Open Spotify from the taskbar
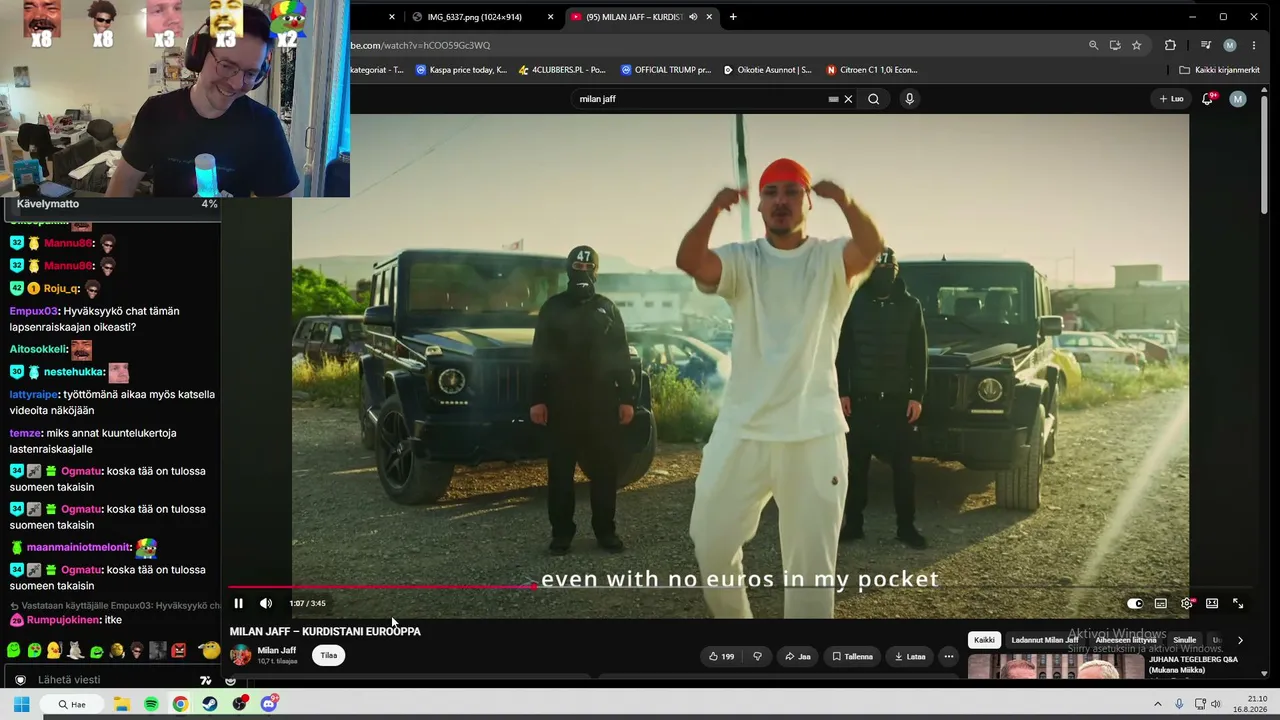1280x720 pixels. pos(151,704)
